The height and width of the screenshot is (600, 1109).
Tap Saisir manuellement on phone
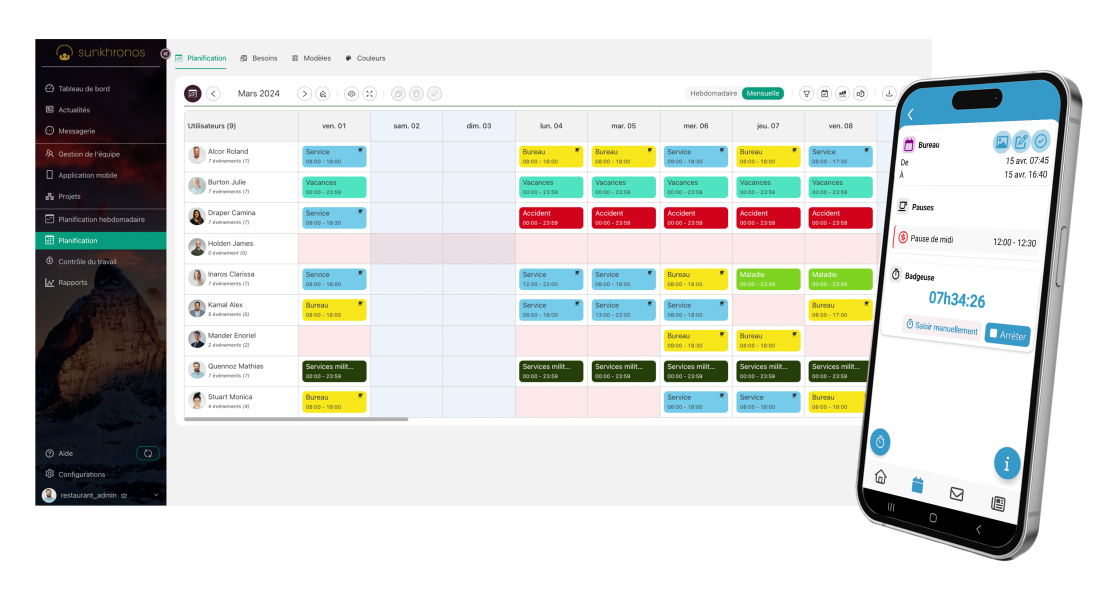pos(941,328)
